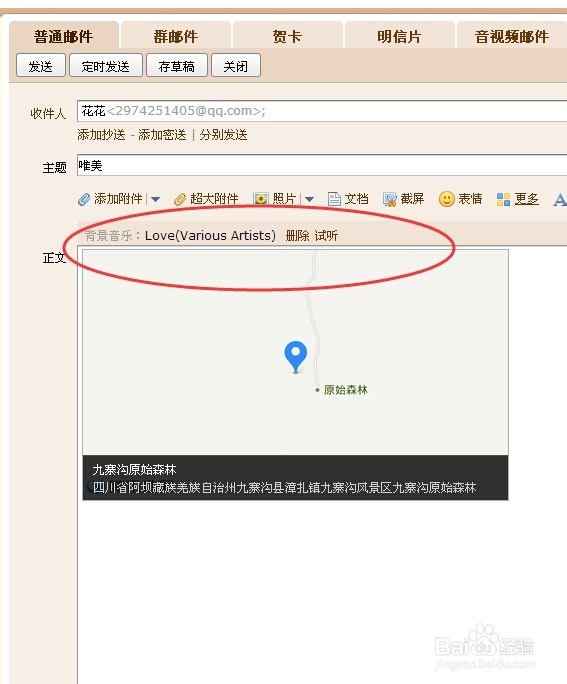This screenshot has height=684, width=567.
Task: Select the 音视频邮件 tab
Action: click(x=512, y=36)
